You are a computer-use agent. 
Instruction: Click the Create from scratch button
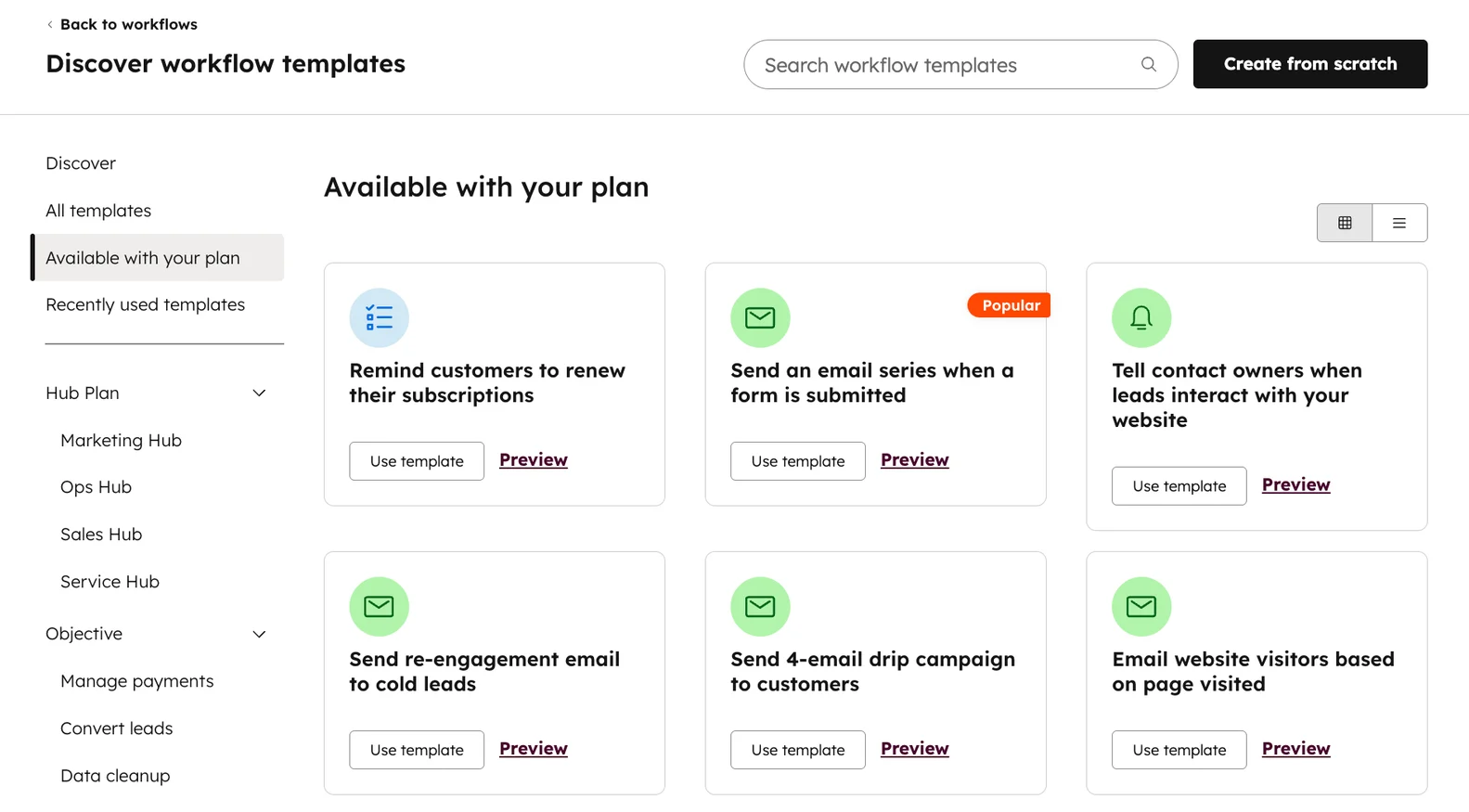click(x=1309, y=64)
